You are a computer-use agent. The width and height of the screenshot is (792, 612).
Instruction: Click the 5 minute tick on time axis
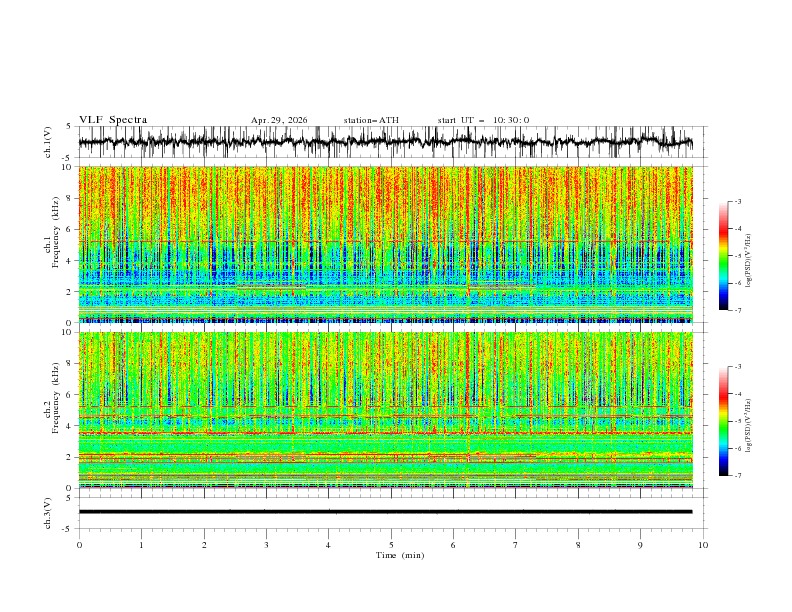click(391, 545)
